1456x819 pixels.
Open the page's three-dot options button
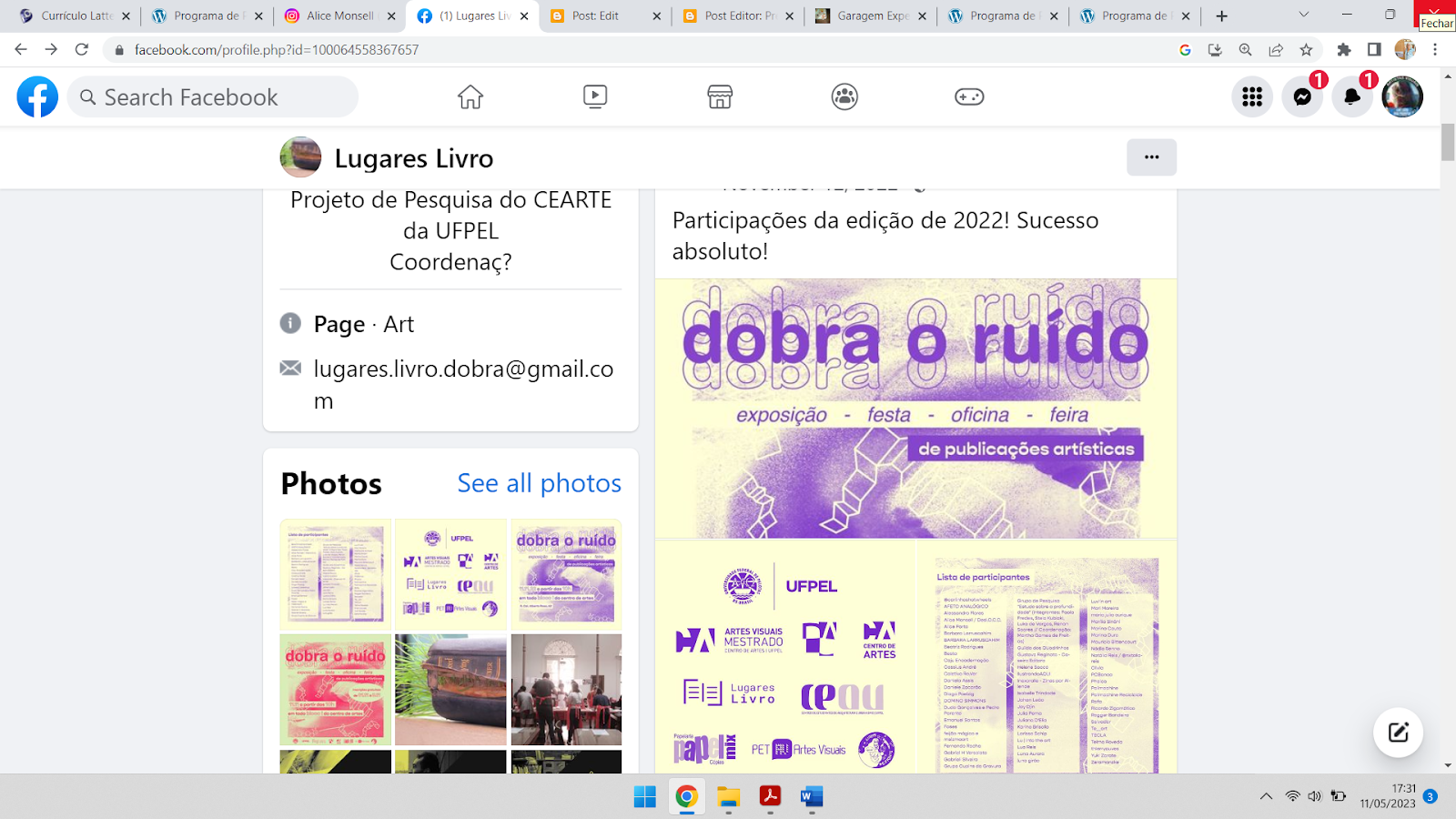pyautogui.click(x=1151, y=157)
